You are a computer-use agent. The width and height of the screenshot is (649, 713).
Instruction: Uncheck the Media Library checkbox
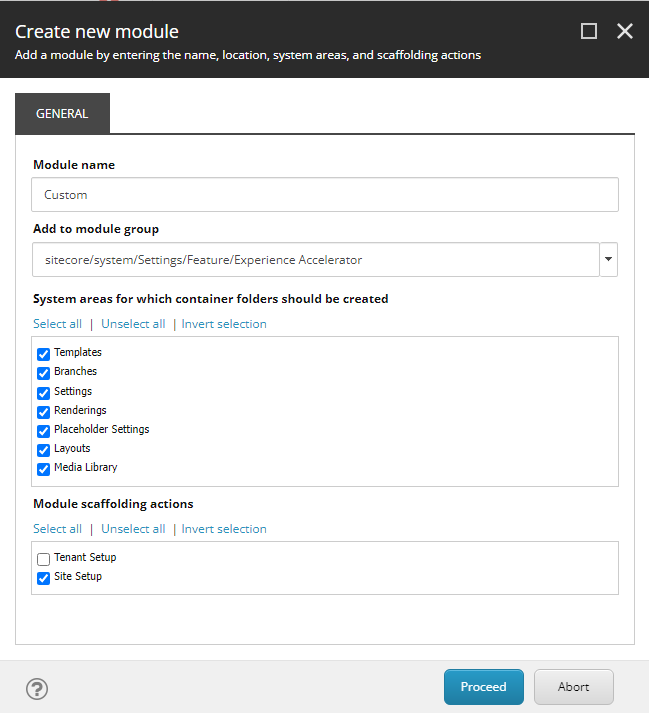(43, 468)
